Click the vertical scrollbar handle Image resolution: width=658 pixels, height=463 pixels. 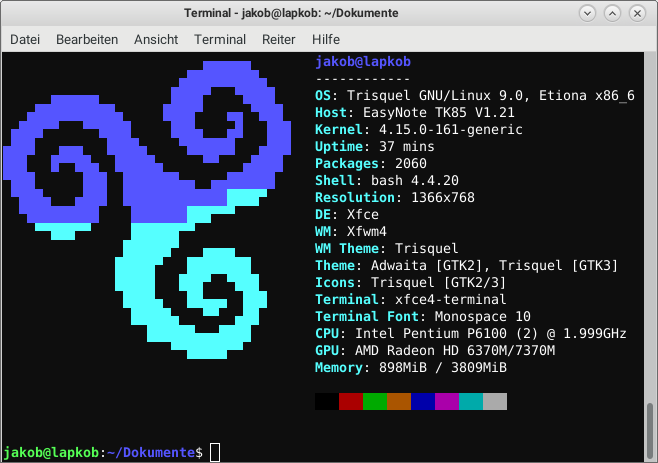coord(650,429)
